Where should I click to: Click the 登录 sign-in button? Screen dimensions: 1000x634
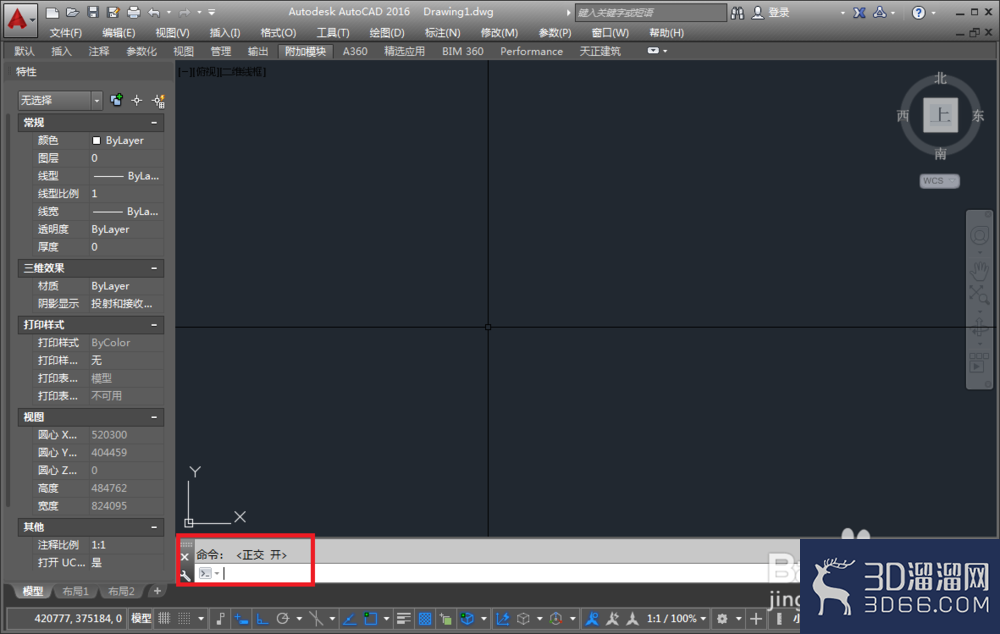771,13
